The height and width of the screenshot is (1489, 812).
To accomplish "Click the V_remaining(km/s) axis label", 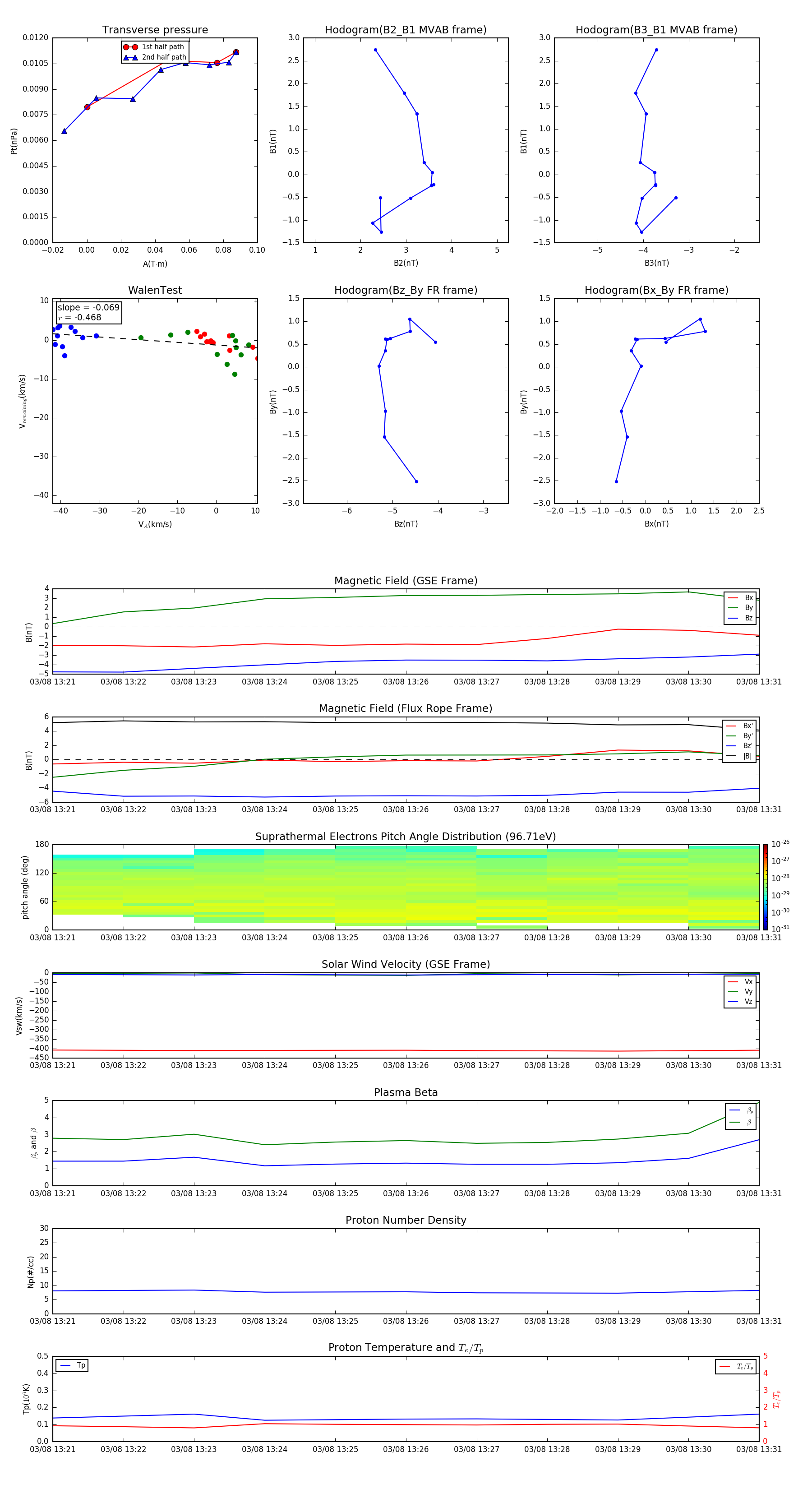I will point(22,401).
